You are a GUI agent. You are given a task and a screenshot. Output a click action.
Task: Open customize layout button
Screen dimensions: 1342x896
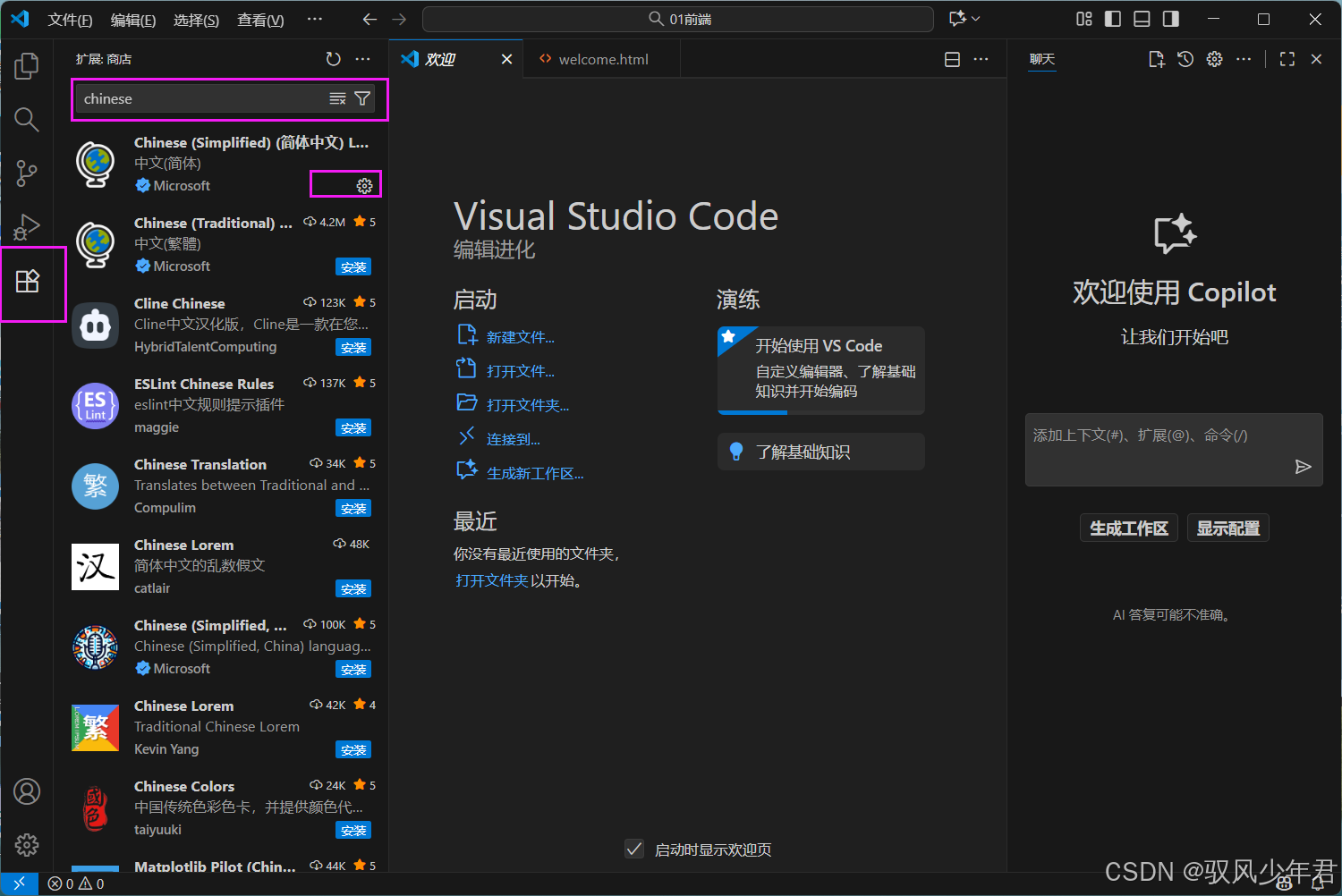click(x=1084, y=19)
